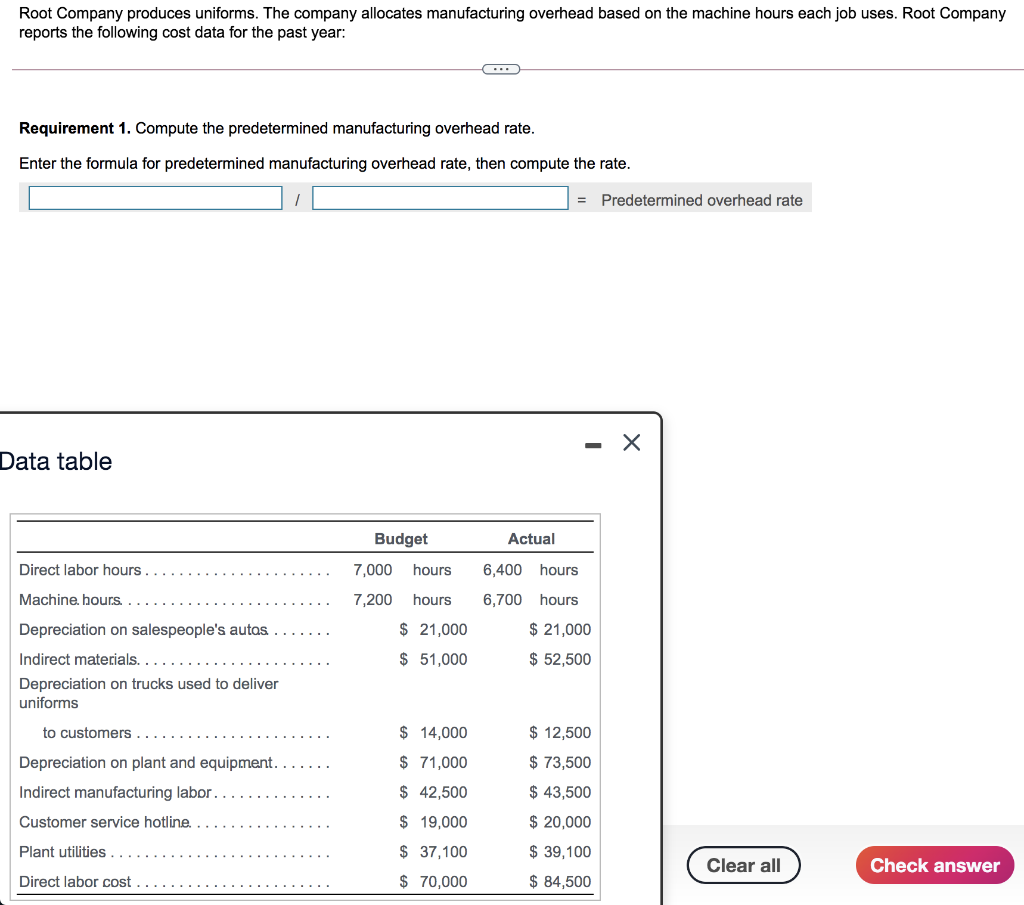Select the Actual column header
This screenshot has width=1024, height=905.
532,539
